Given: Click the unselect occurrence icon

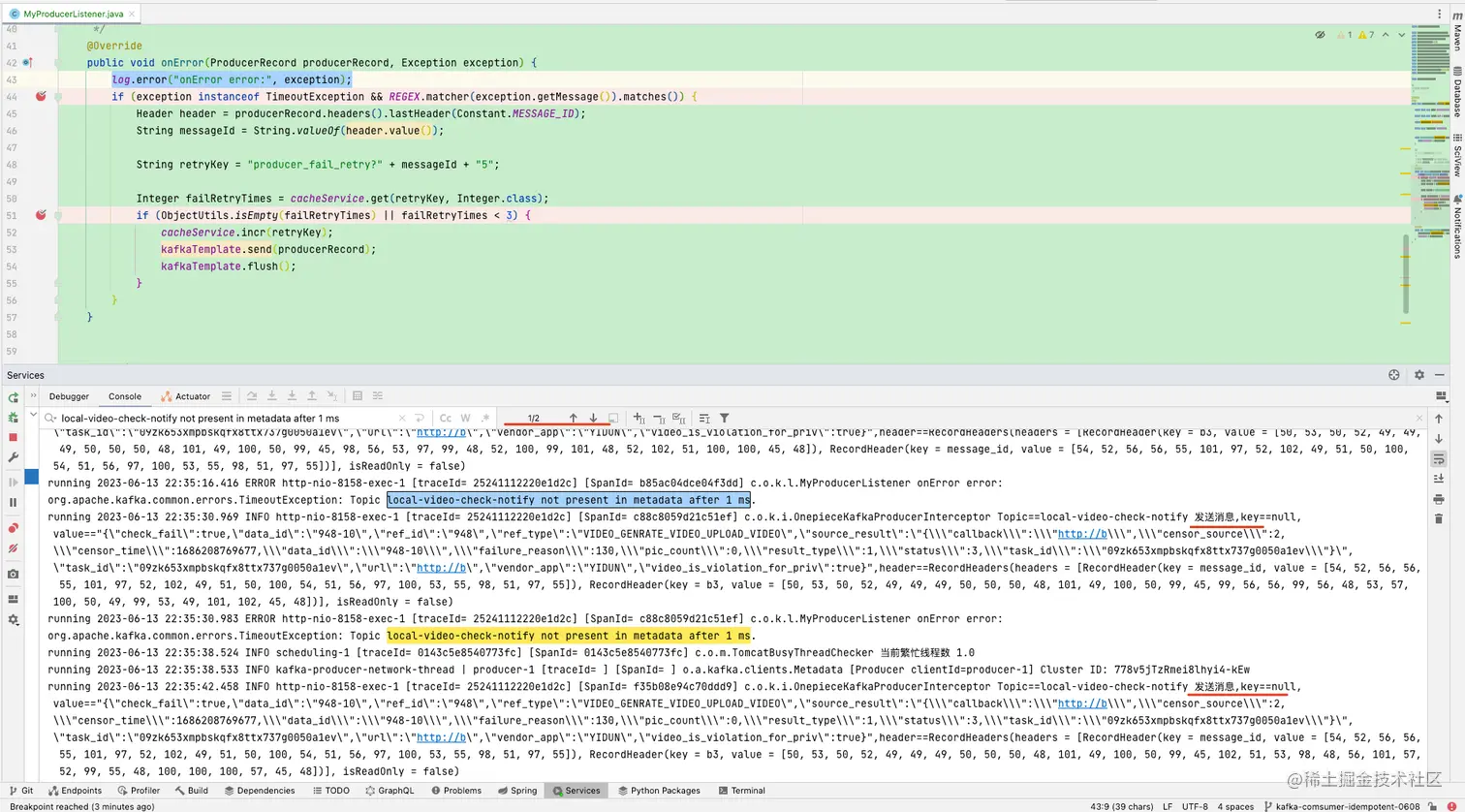Looking at the screenshot, I should (658, 418).
